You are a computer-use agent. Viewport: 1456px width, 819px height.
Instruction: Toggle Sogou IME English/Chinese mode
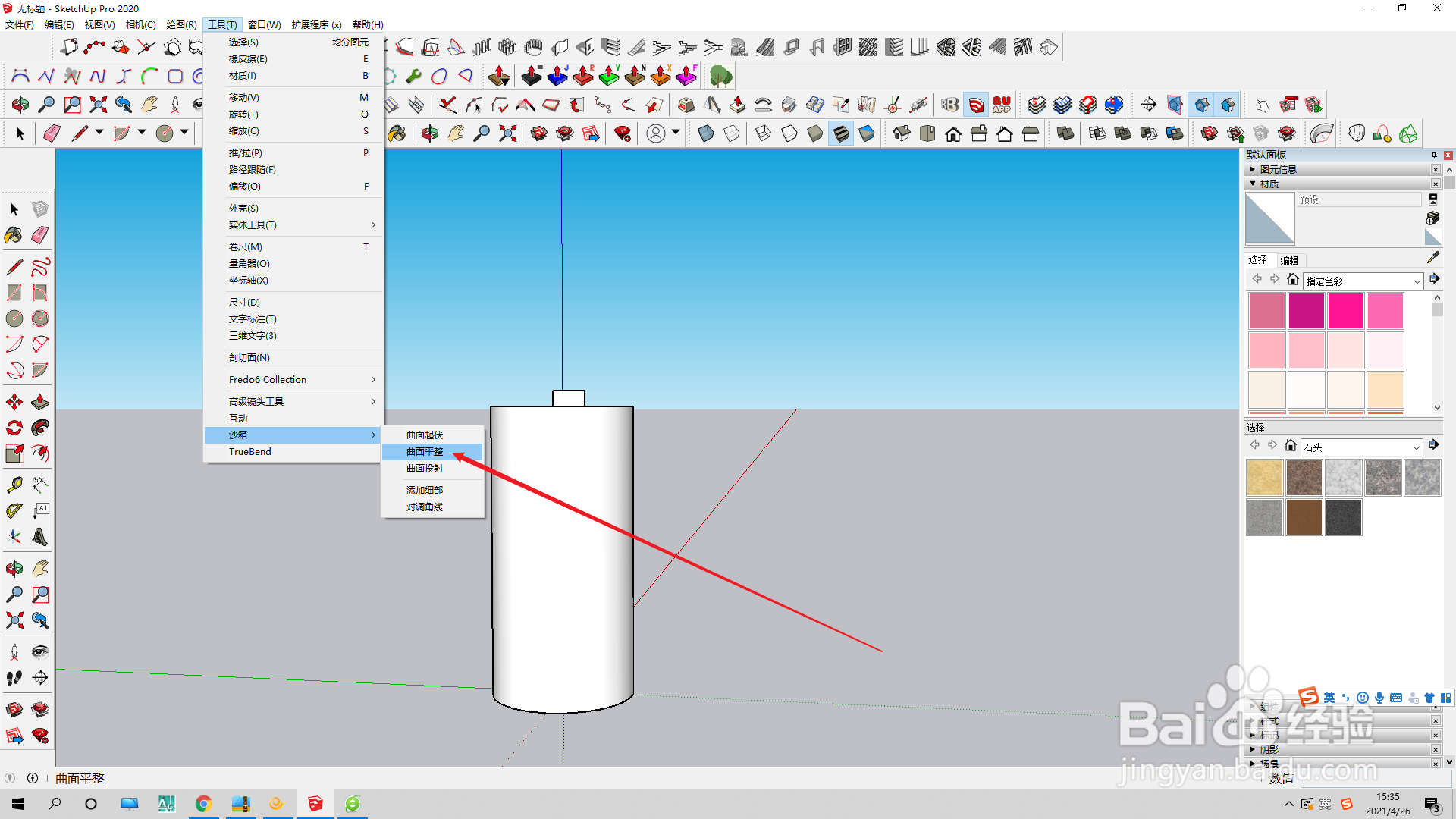click(x=1329, y=698)
